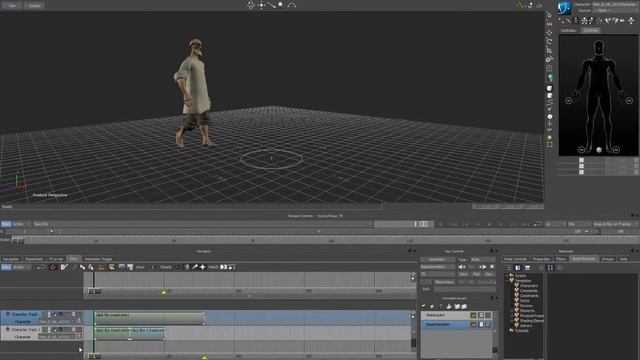The height and width of the screenshot is (360, 640).
Task: Select the Scale tool in viewer toolbar
Action: [x=549, y=51]
